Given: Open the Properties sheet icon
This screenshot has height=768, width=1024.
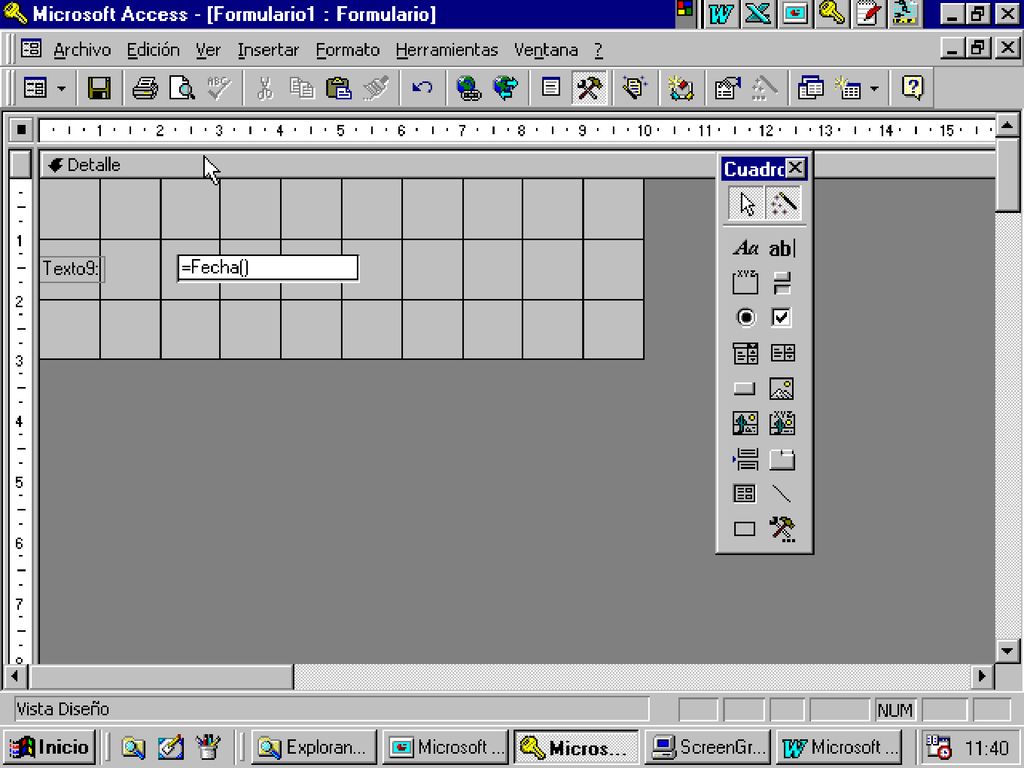Looking at the screenshot, I should (727, 88).
